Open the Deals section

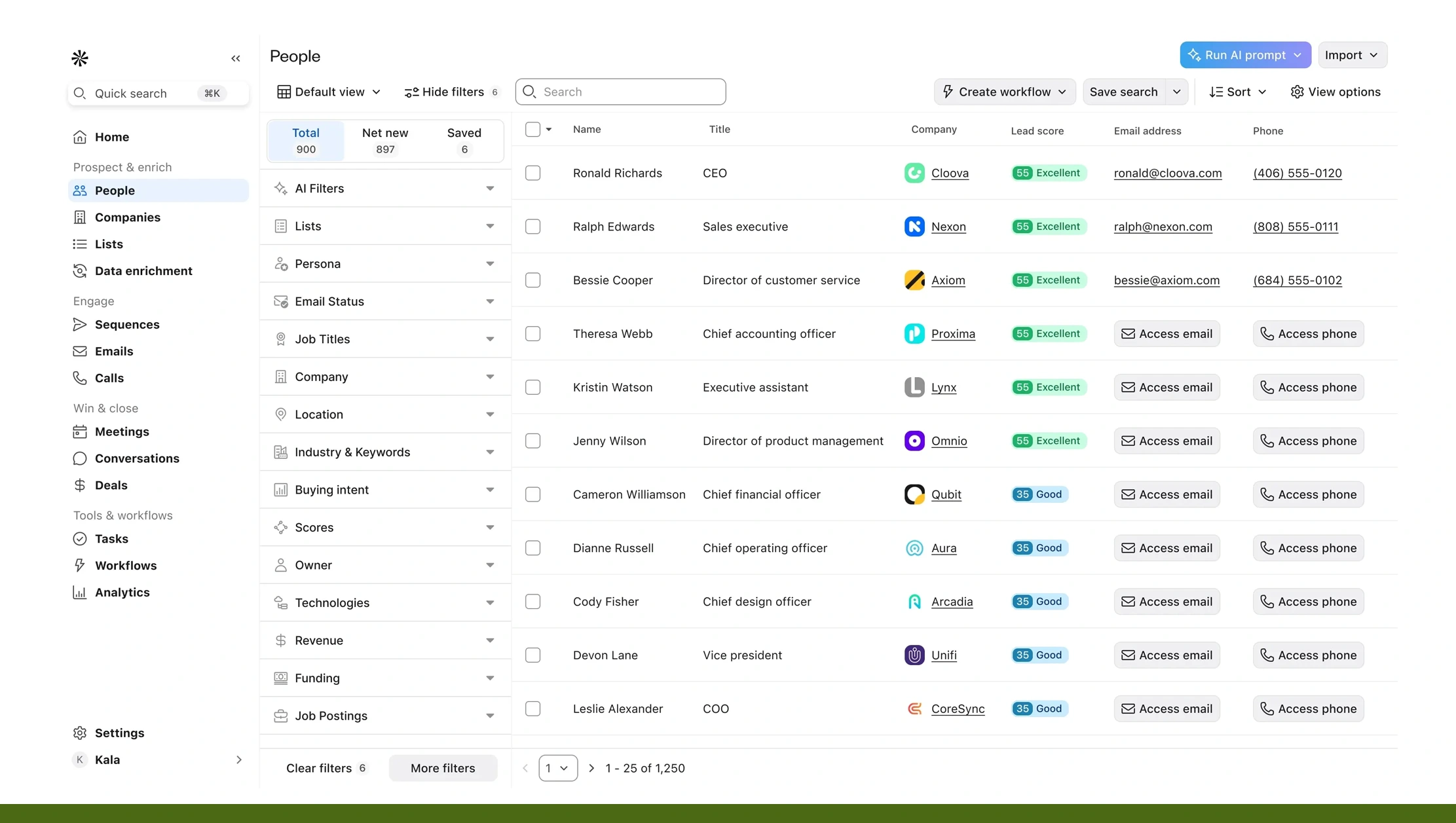[x=111, y=485]
